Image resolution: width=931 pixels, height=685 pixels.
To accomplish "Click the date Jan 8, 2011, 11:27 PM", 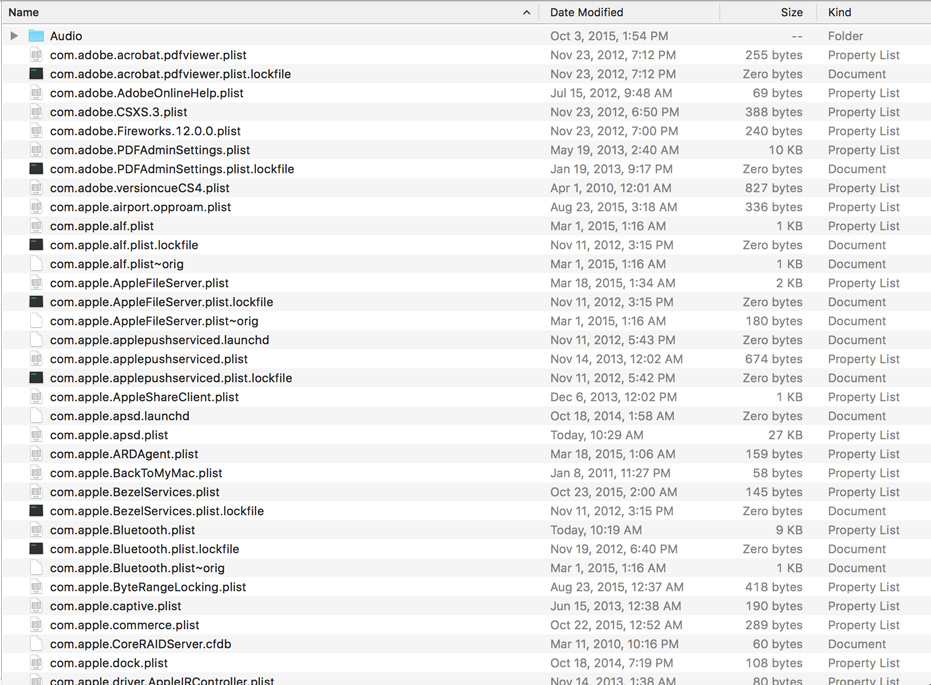I will [x=610, y=473].
